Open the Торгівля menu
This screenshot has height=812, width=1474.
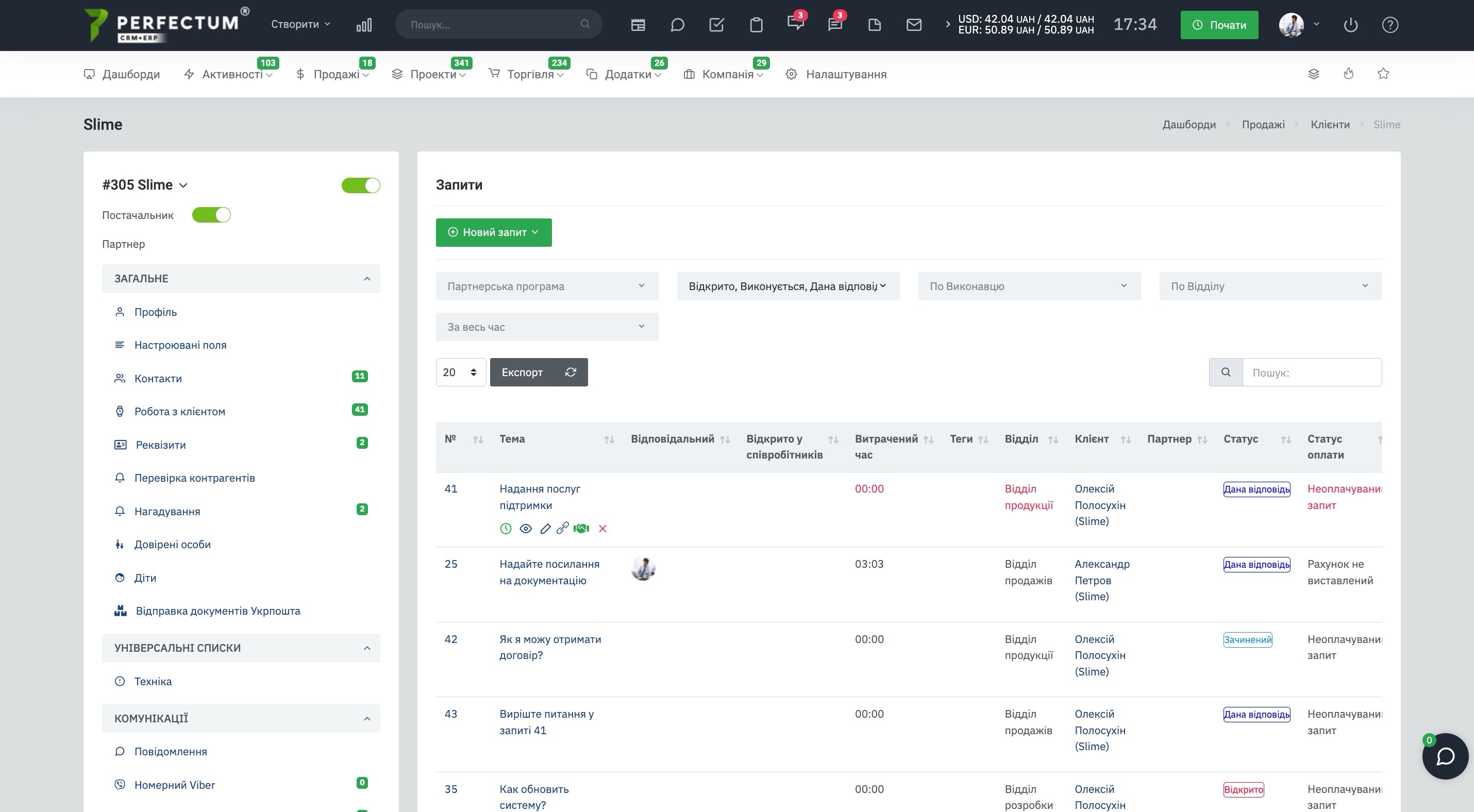click(x=526, y=74)
